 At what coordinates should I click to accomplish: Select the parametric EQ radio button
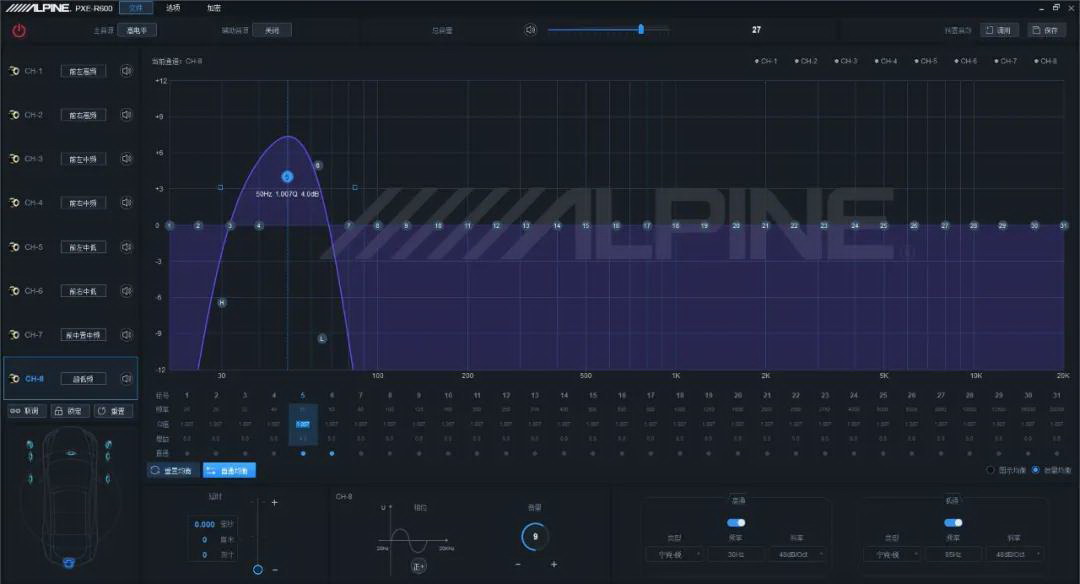[1035, 470]
